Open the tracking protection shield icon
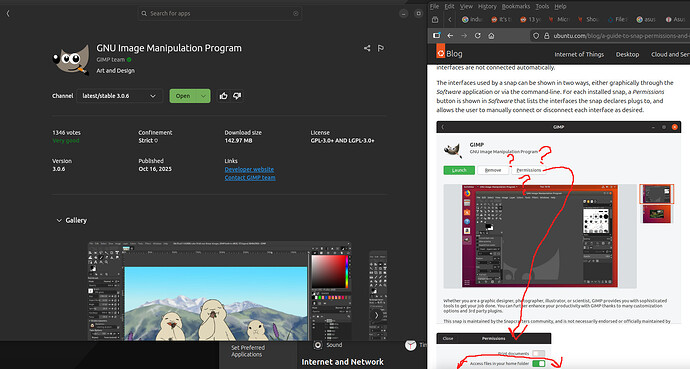This screenshot has width=690, height=369. pos(536,36)
